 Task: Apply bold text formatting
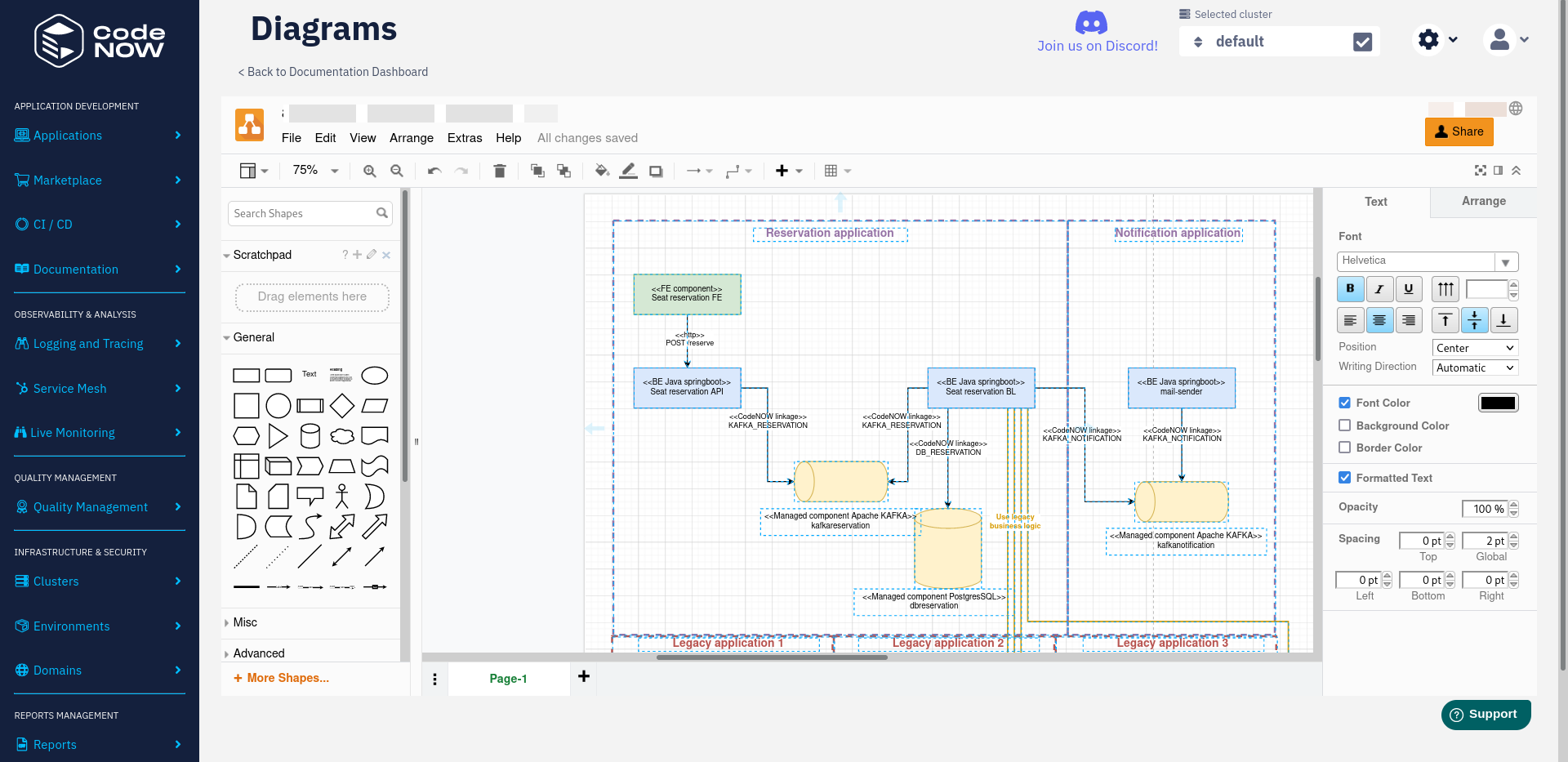[x=1350, y=288]
